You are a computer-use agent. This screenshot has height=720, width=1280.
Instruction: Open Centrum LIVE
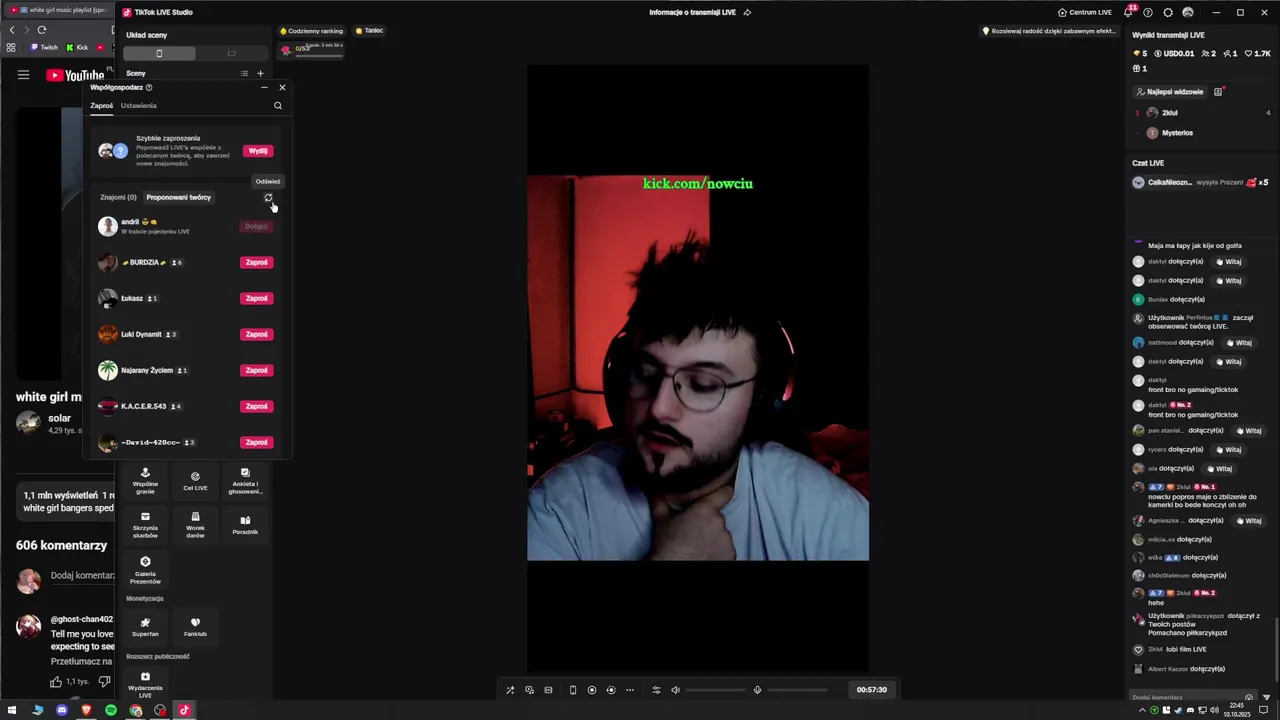1085,12
